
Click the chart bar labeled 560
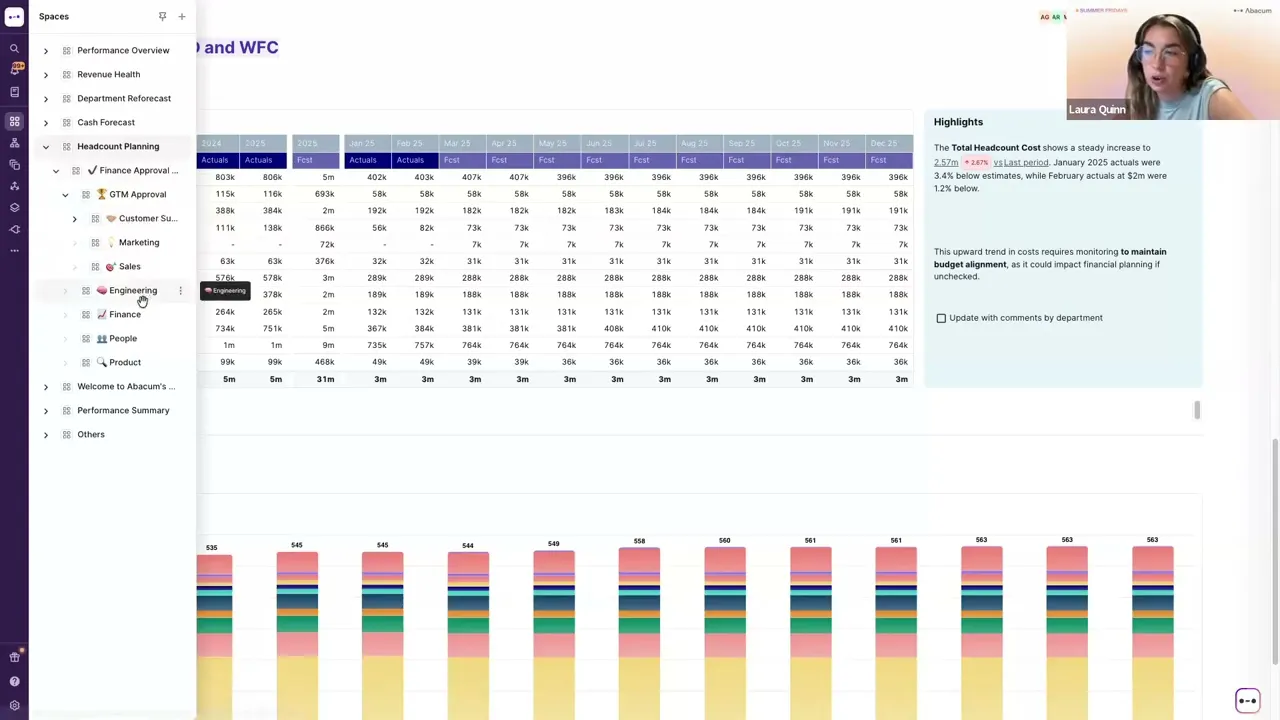725,633
